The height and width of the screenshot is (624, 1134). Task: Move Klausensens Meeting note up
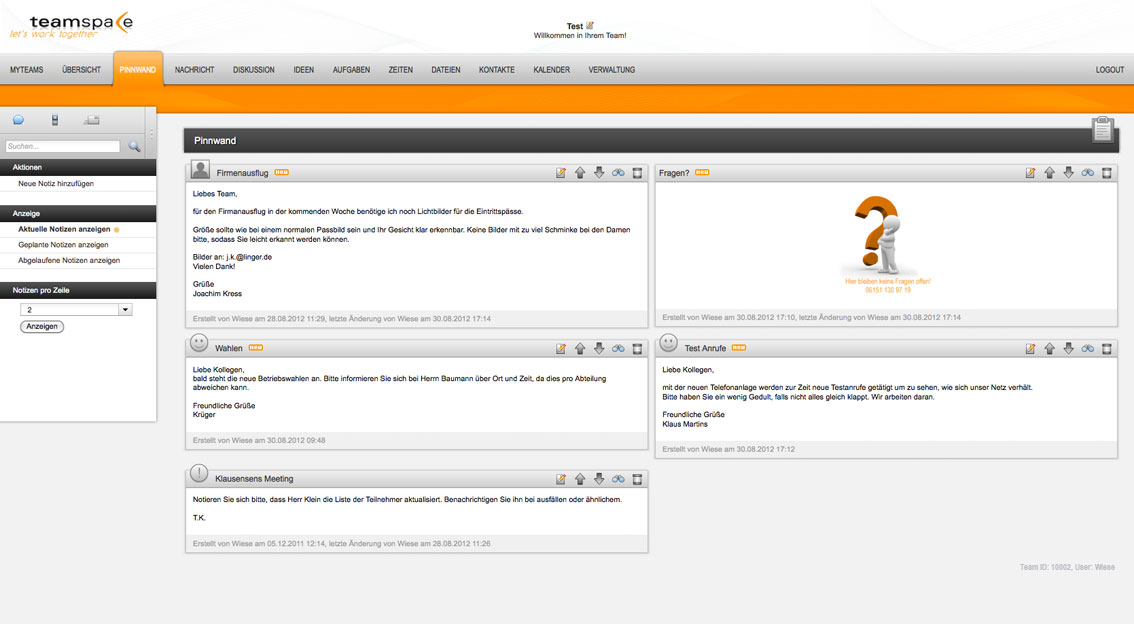point(580,479)
